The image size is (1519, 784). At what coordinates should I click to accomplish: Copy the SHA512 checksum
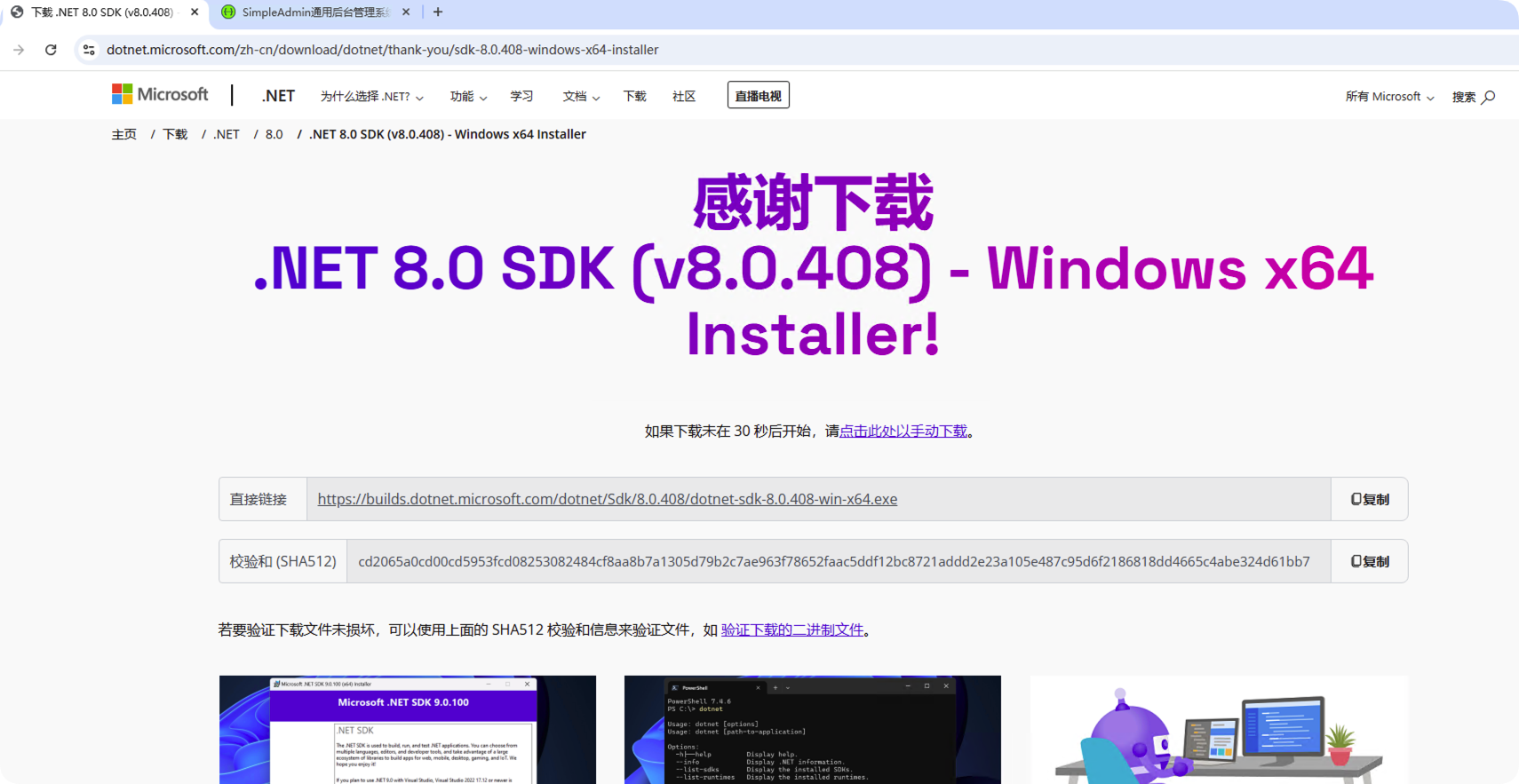(x=1370, y=561)
